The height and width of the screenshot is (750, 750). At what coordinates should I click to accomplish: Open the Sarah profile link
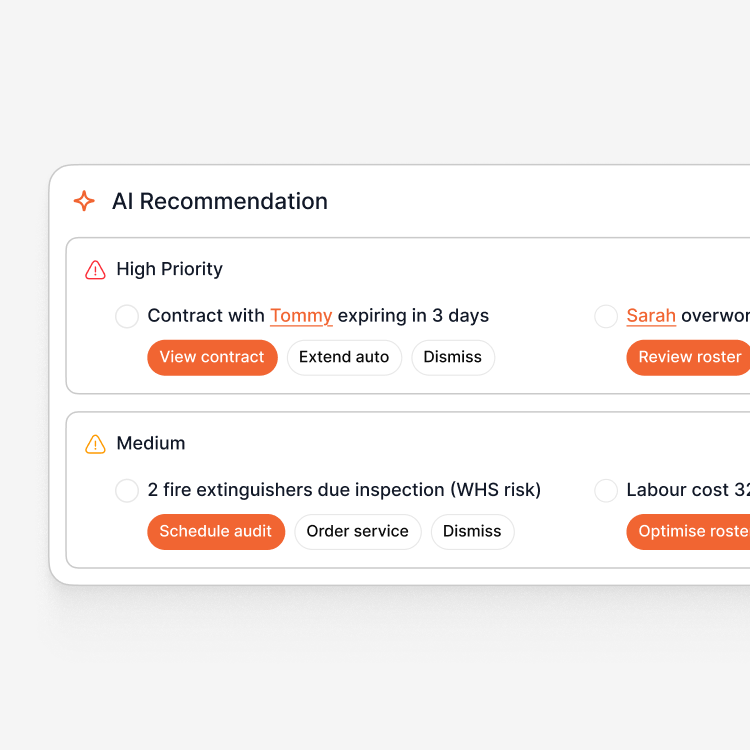[651, 316]
